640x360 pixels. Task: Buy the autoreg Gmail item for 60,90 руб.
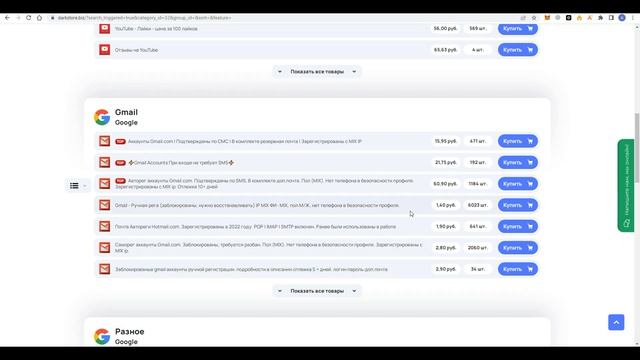click(x=518, y=184)
